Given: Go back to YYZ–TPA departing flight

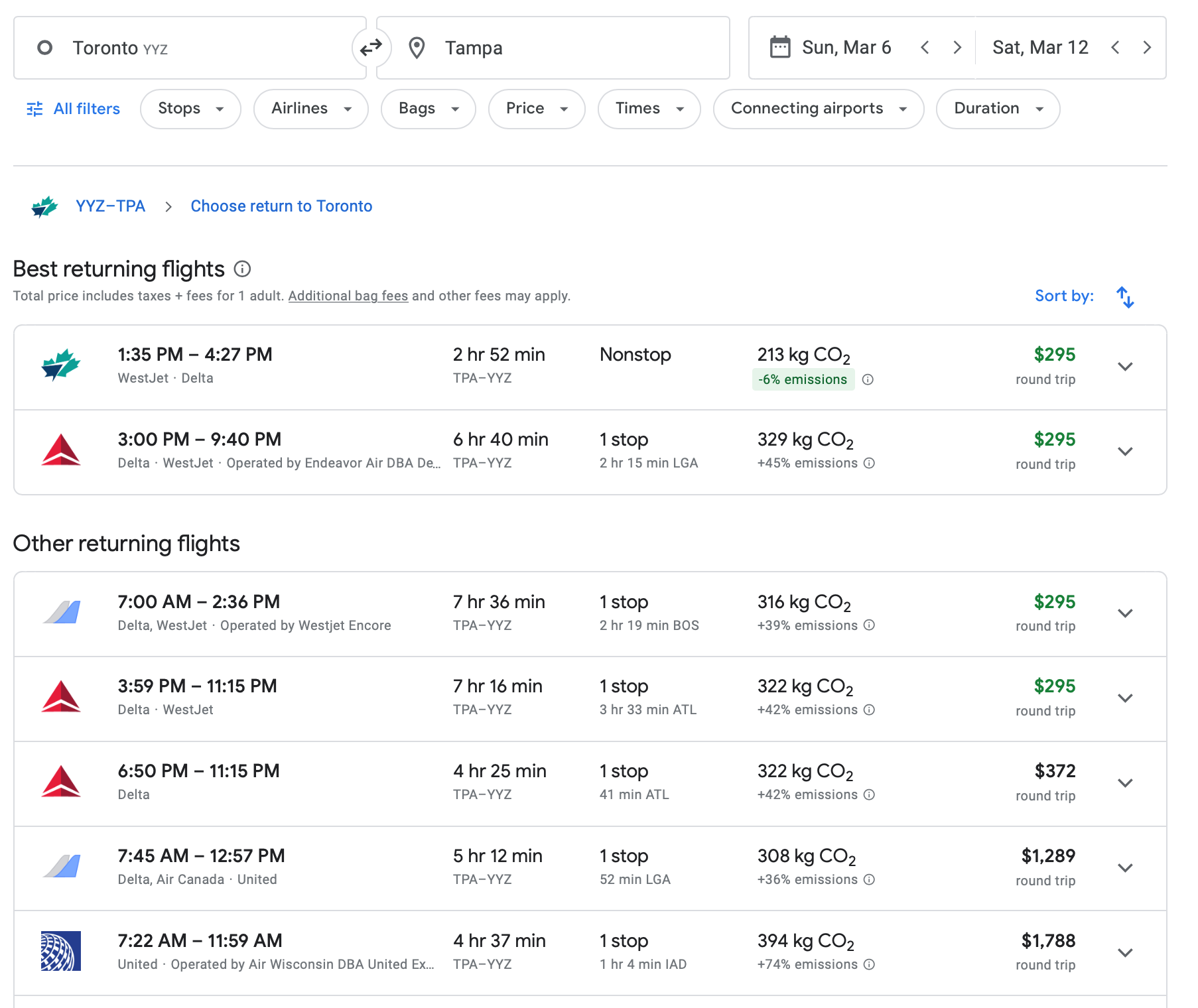Looking at the screenshot, I should (x=110, y=206).
